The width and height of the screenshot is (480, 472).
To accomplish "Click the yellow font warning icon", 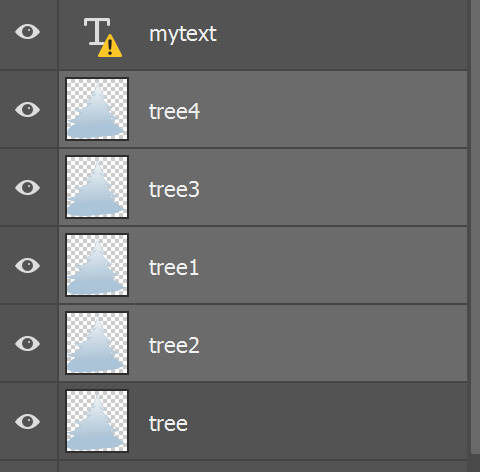I will [x=110, y=46].
